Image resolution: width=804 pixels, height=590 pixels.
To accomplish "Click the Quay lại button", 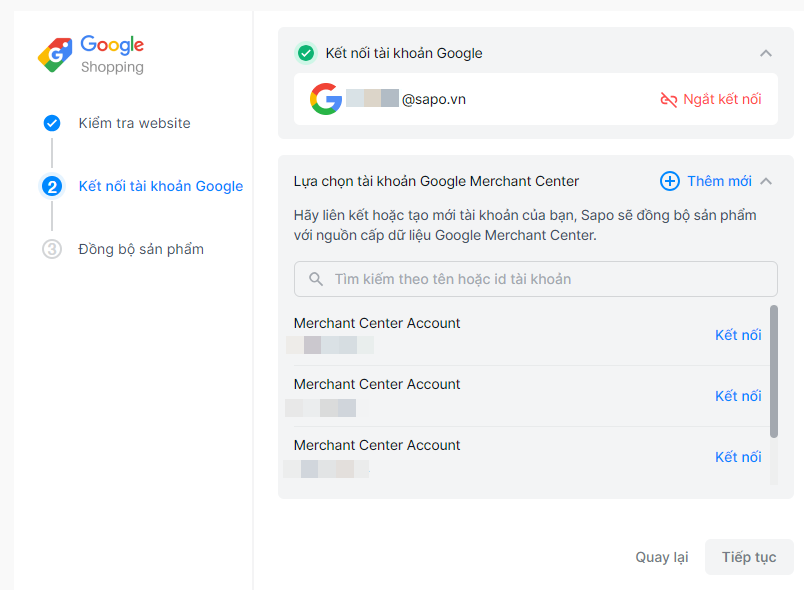I will click(x=661, y=557).
